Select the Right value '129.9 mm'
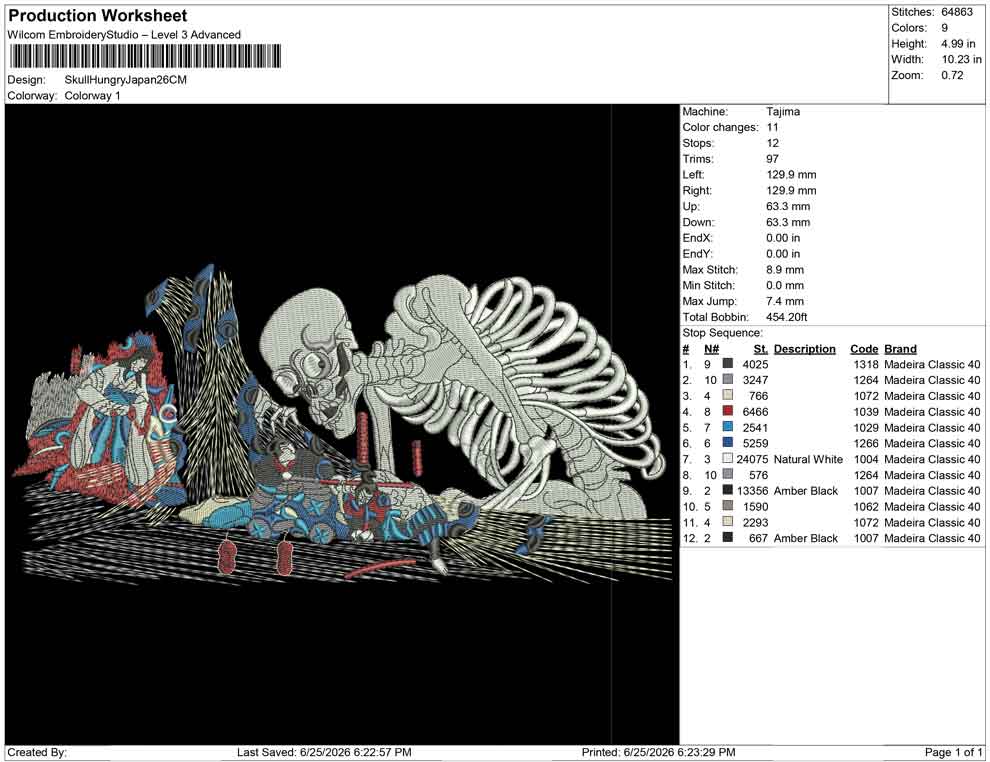 (x=791, y=191)
